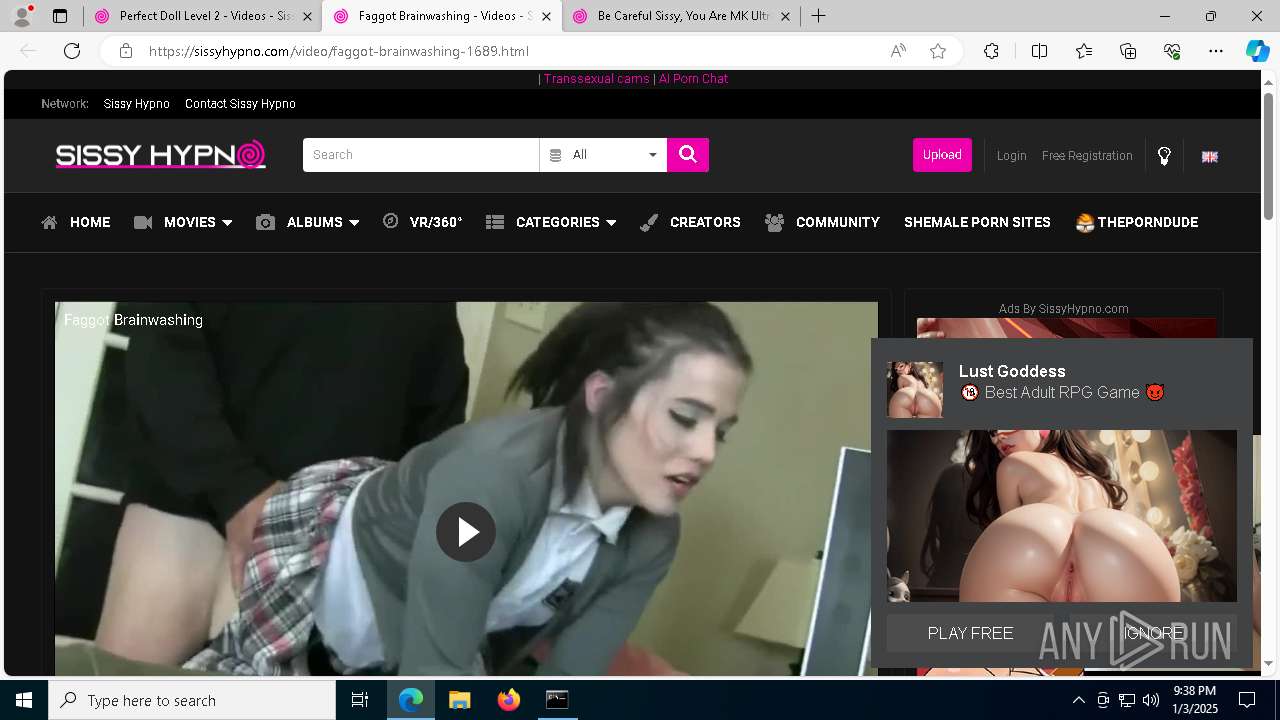1280x720 pixels.
Task: Open the Favorites list icon
Action: pyautogui.click(x=1084, y=51)
